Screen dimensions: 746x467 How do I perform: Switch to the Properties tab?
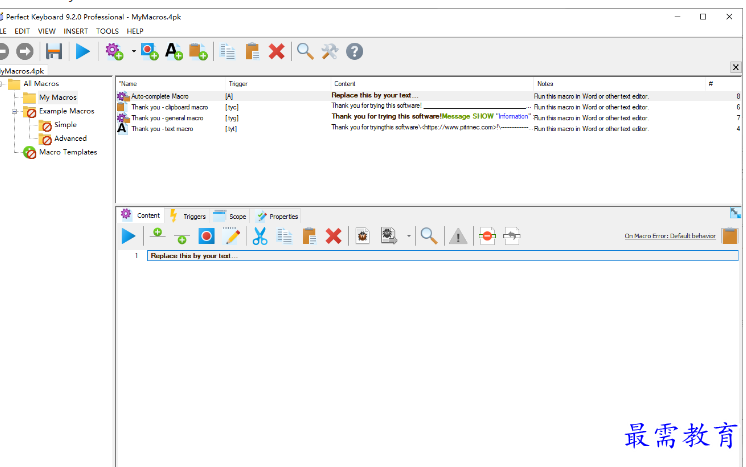coord(277,216)
